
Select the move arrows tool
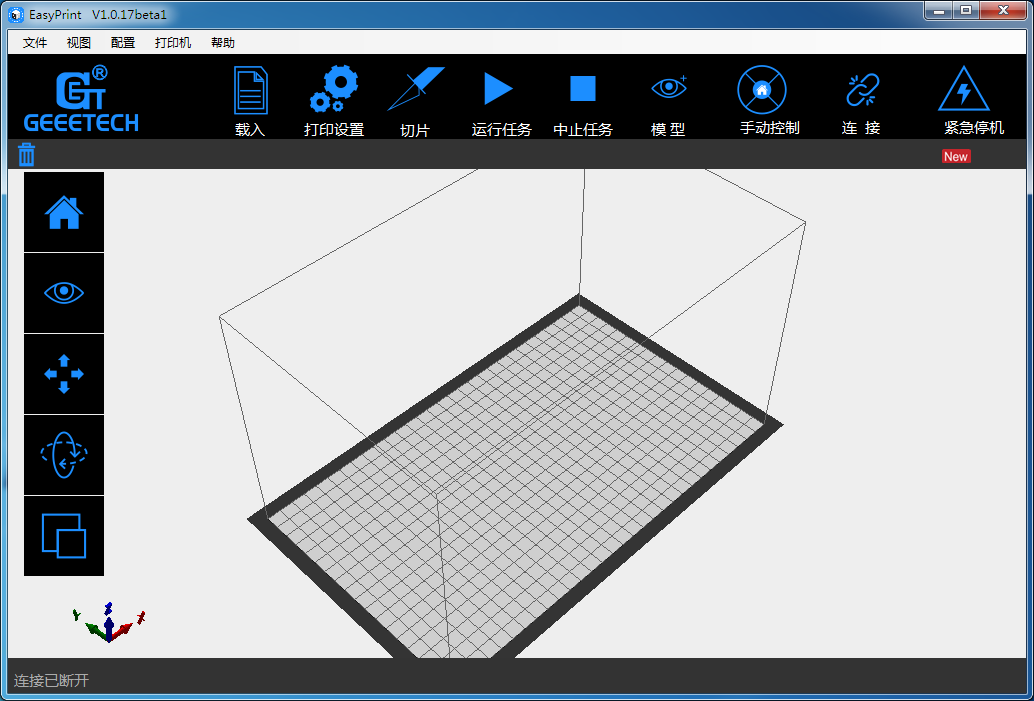(x=64, y=374)
